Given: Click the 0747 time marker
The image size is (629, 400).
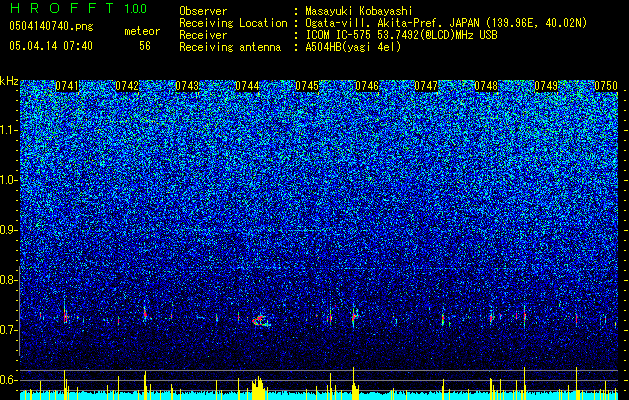Looking at the screenshot, I should [426, 86].
